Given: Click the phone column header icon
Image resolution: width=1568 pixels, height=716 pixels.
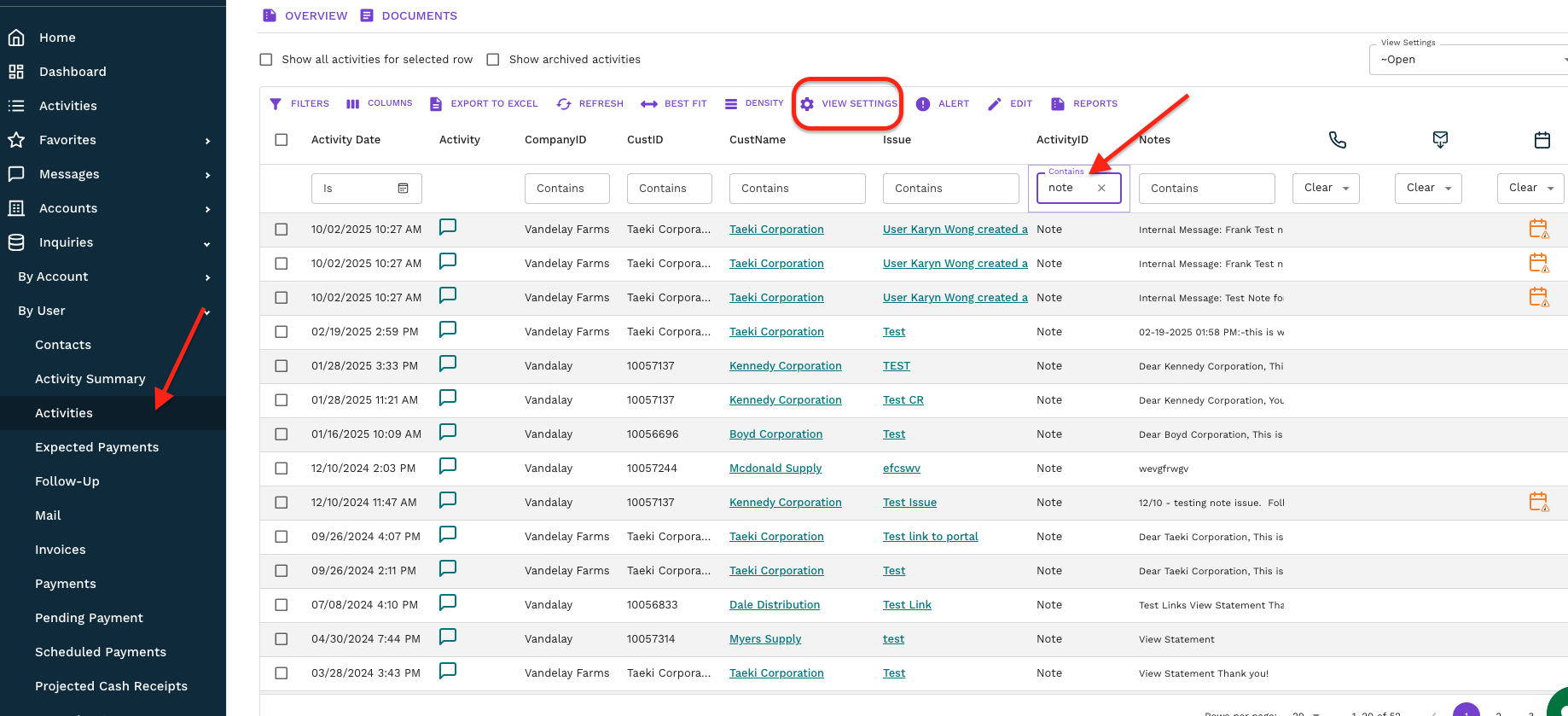Looking at the screenshot, I should (1338, 140).
